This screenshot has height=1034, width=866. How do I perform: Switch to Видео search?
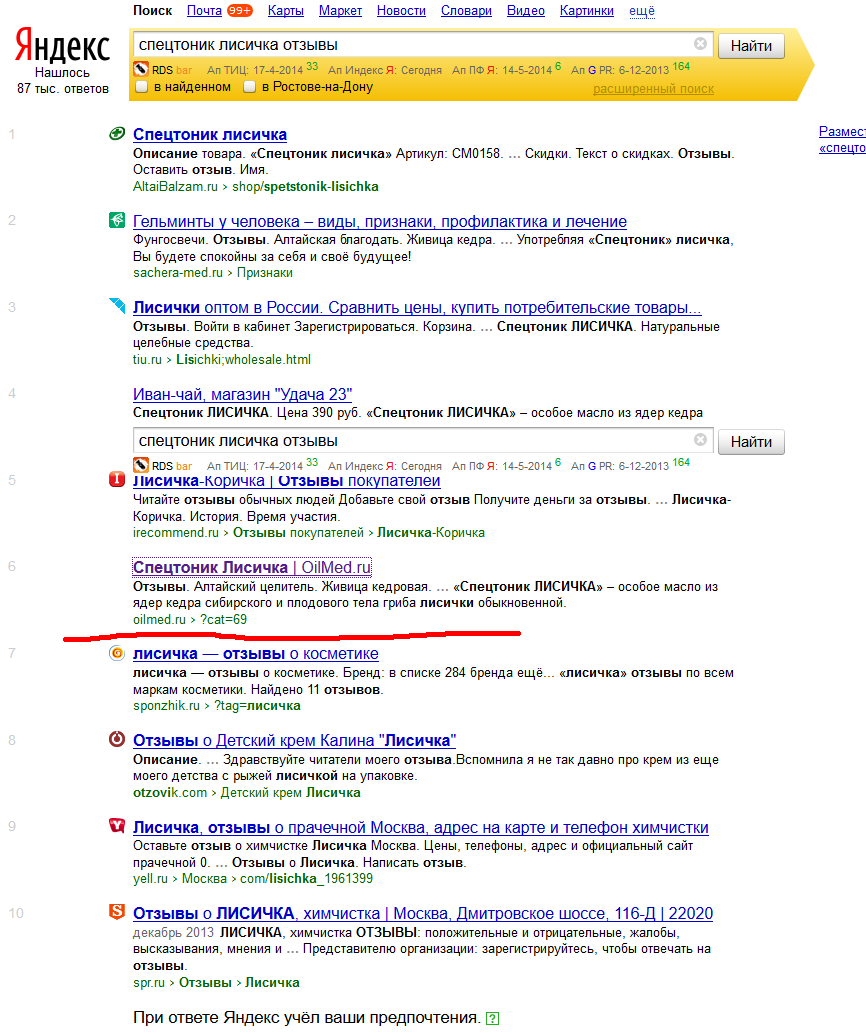526,11
